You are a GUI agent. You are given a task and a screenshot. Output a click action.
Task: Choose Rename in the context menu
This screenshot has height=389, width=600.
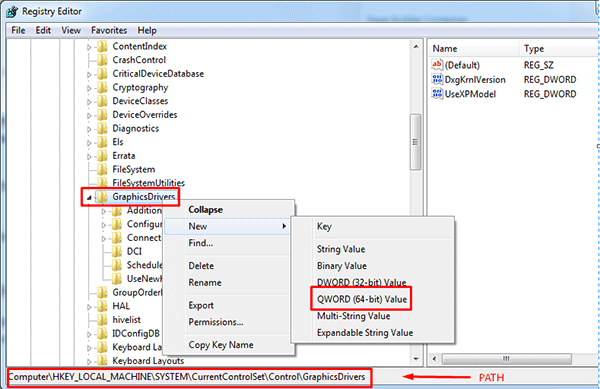(228, 283)
